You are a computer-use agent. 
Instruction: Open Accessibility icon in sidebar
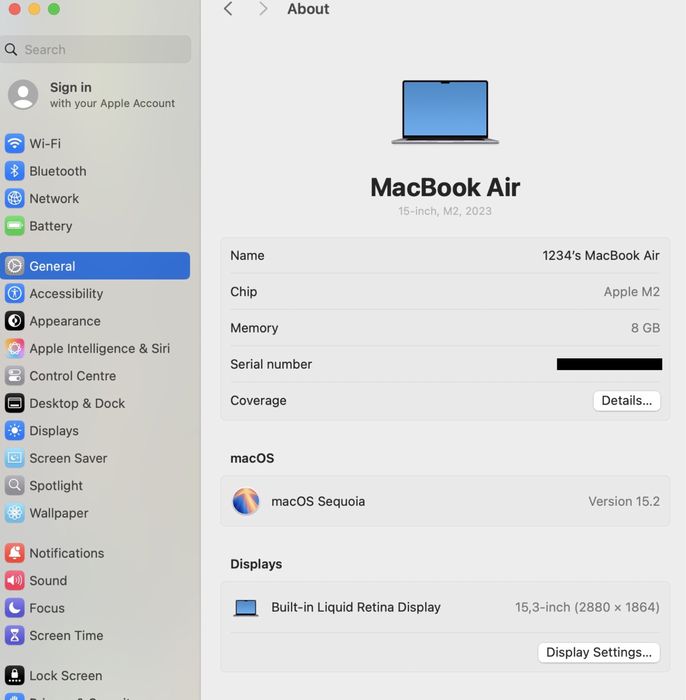coord(14,294)
